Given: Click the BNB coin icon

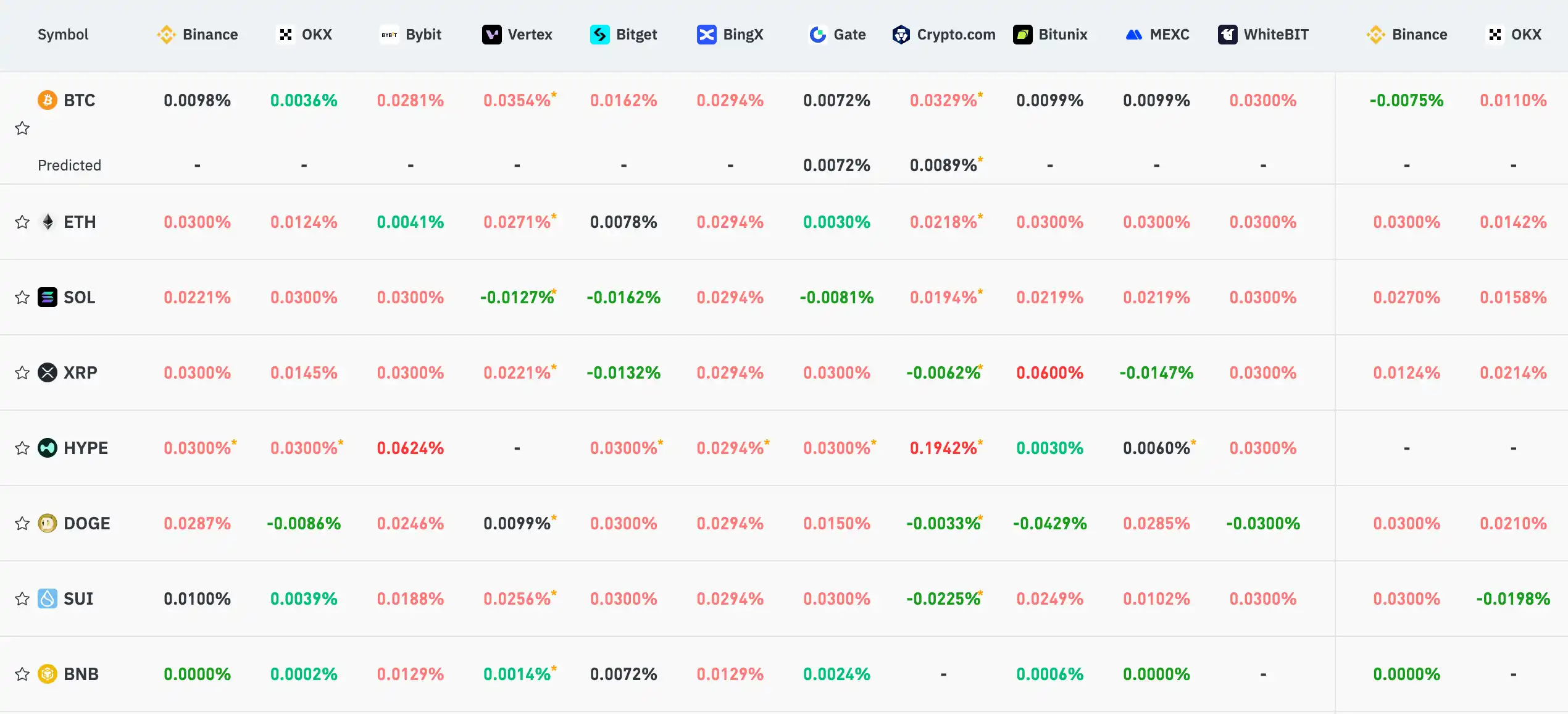Looking at the screenshot, I should pos(48,674).
